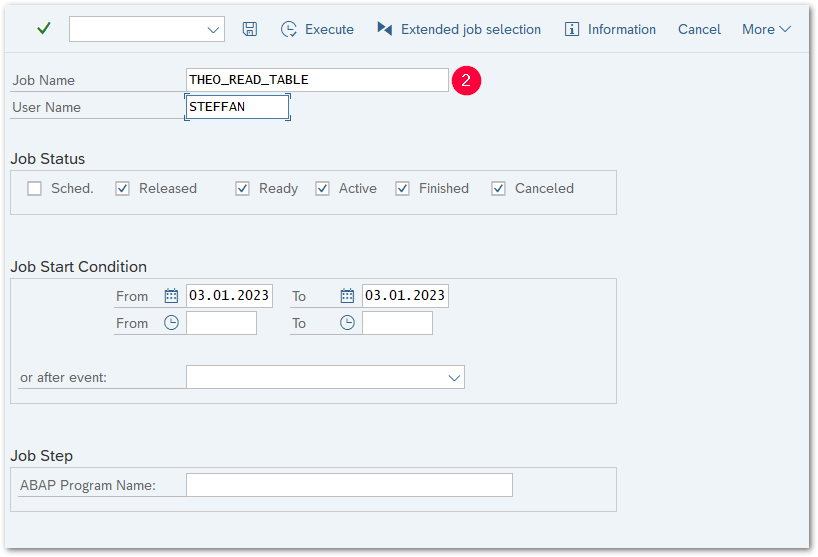Click clock icon for From time

171,323
